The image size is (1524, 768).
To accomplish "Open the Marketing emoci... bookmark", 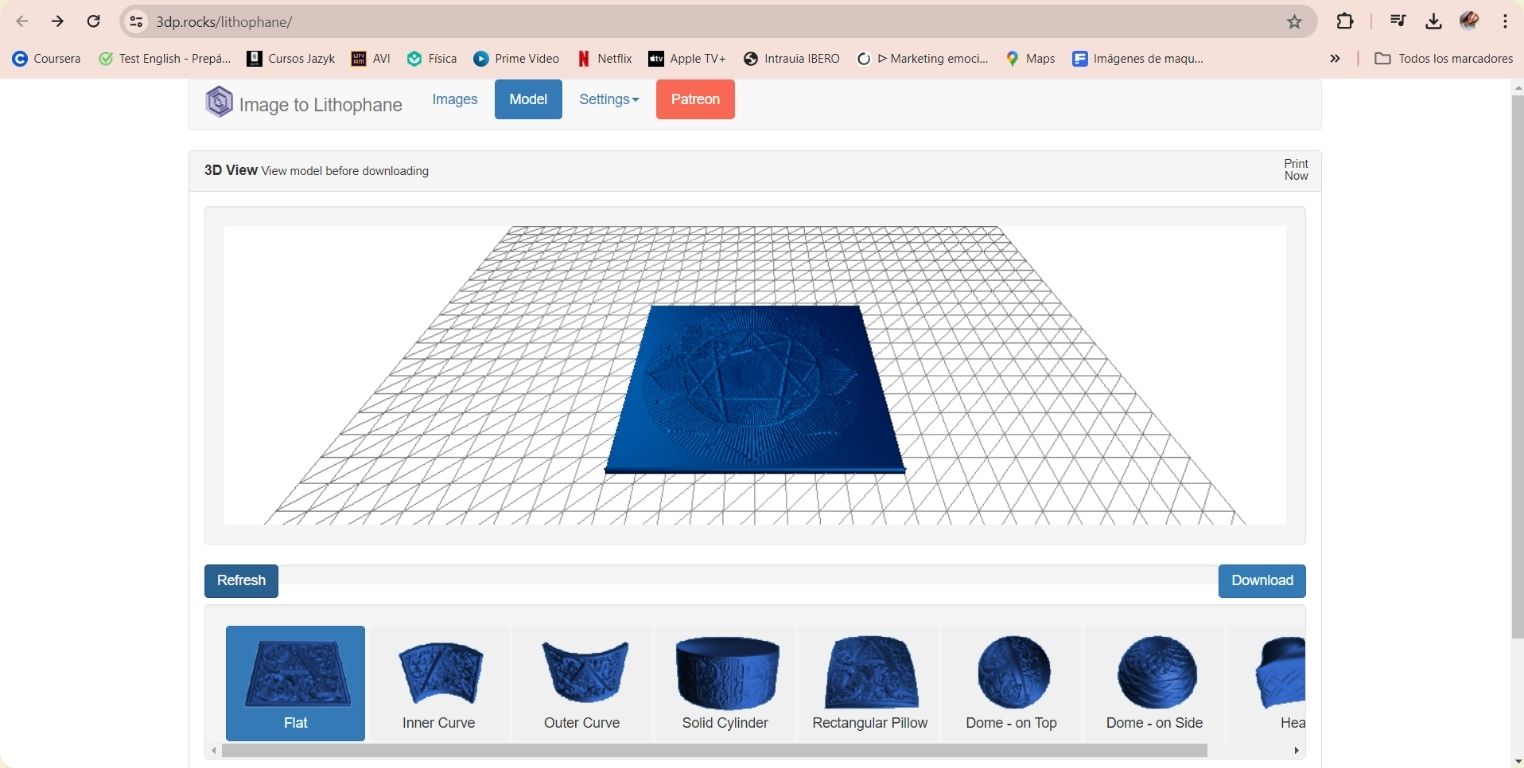I will pos(923,59).
